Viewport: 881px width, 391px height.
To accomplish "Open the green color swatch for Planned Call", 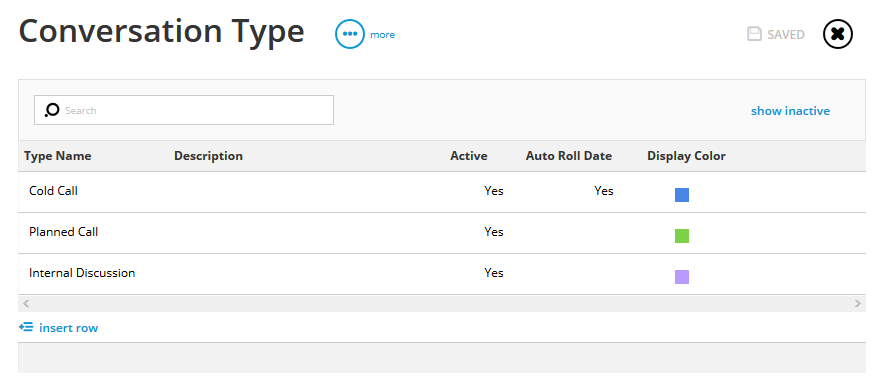I will pyautogui.click(x=682, y=236).
